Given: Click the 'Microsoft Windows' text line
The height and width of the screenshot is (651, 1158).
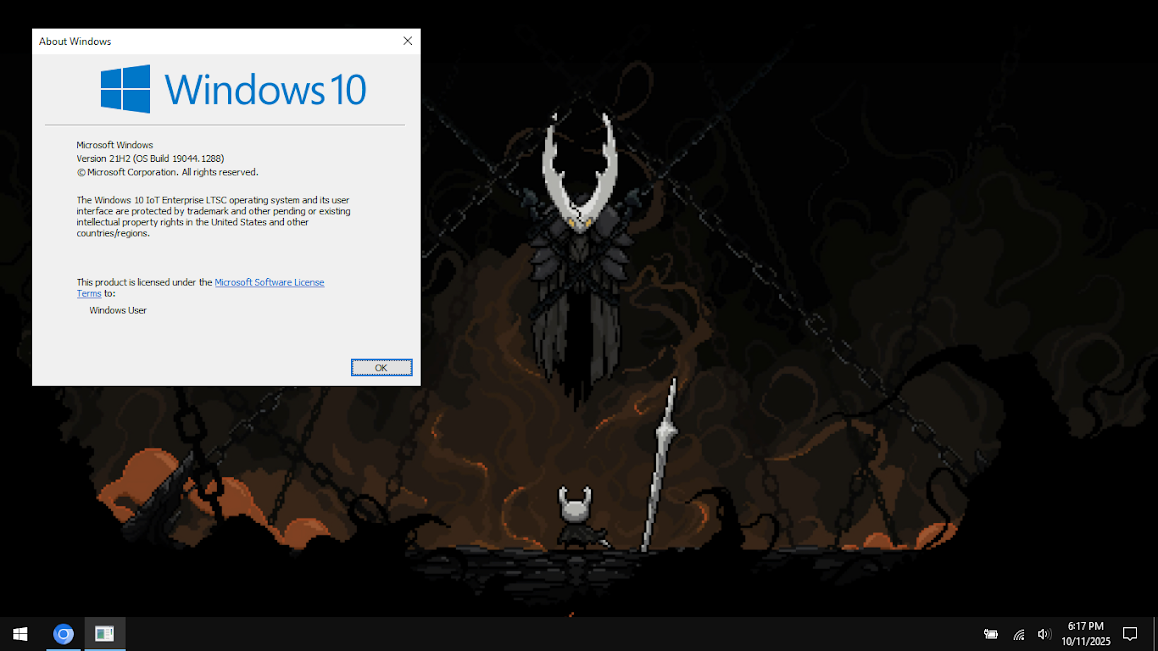Looking at the screenshot, I should (x=114, y=145).
